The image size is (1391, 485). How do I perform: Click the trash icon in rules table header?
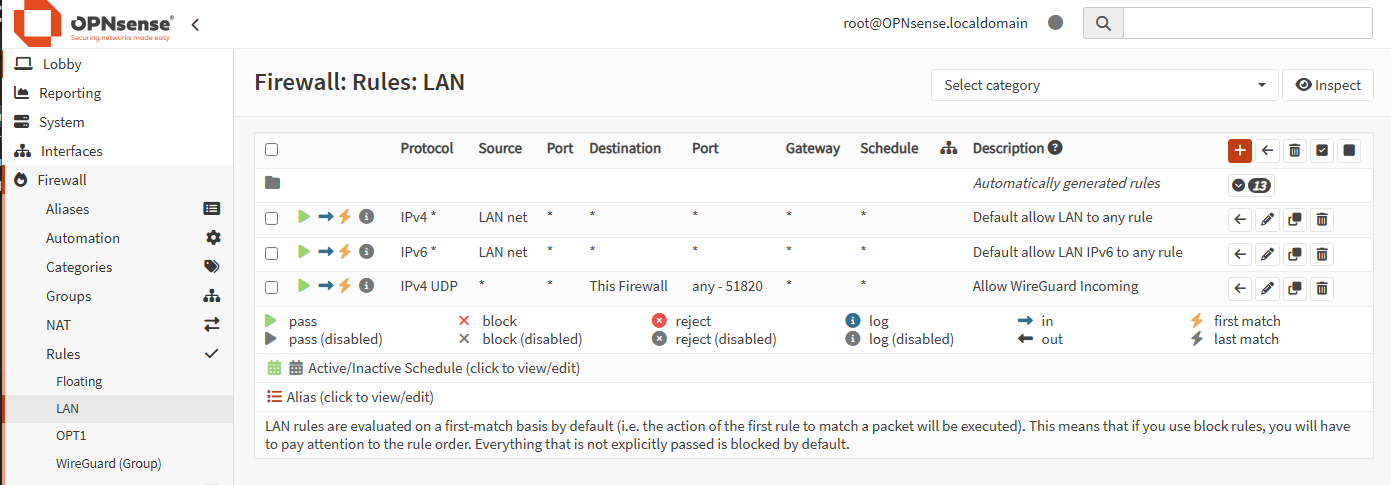pos(1295,150)
